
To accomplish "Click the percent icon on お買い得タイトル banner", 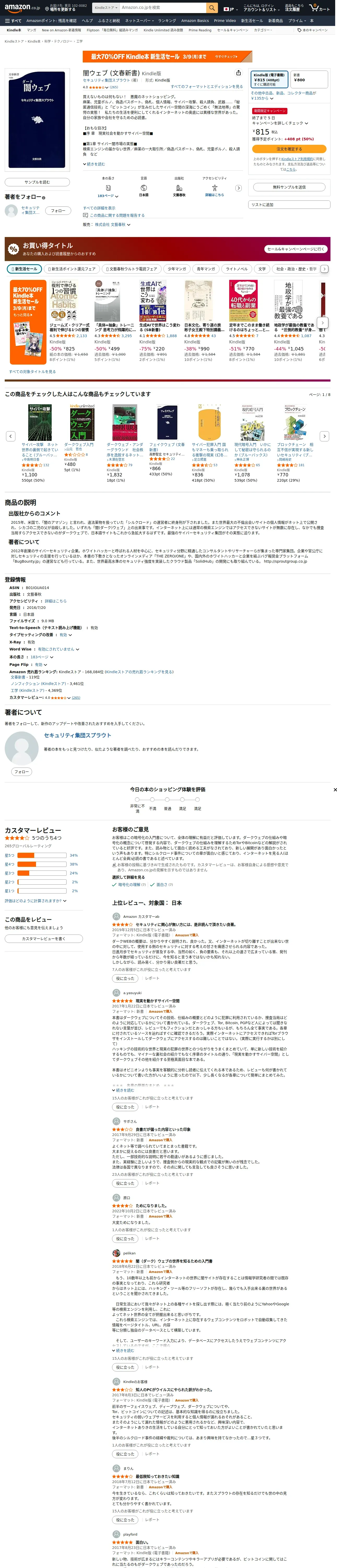I will pos(13,249).
